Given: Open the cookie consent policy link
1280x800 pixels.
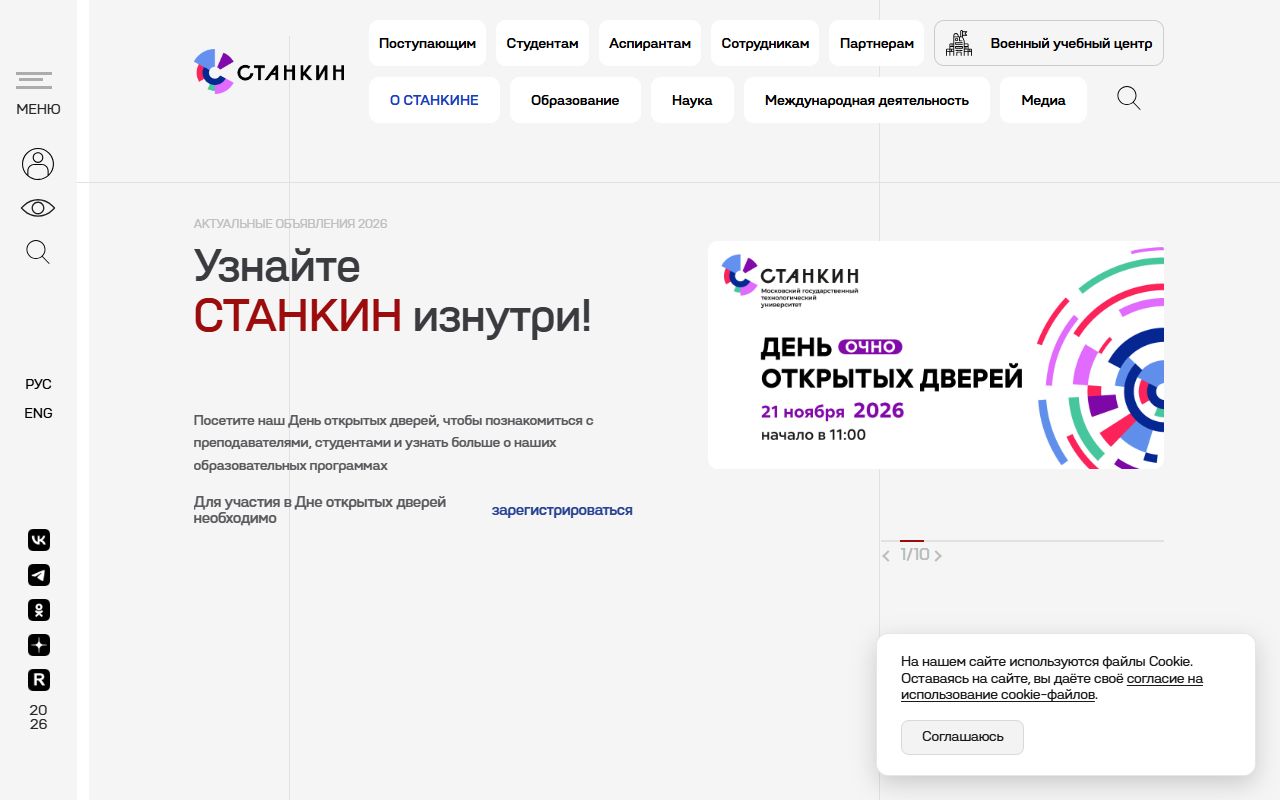Looking at the screenshot, I should point(1052,686).
